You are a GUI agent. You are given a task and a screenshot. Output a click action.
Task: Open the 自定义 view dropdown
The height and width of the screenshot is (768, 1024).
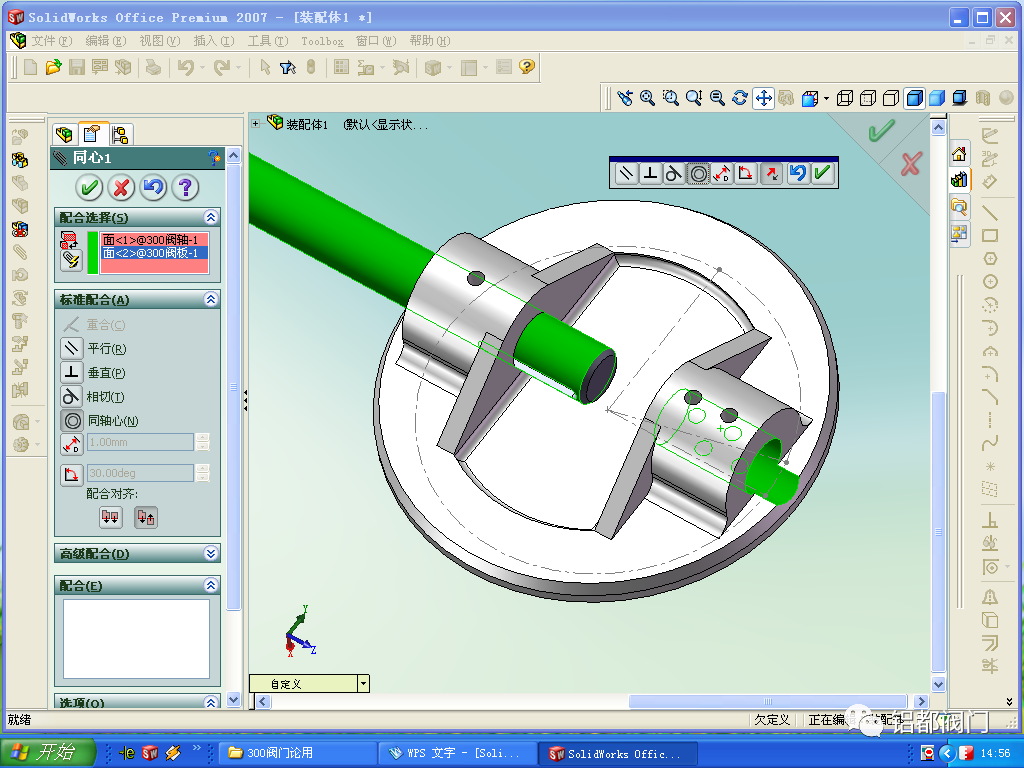[362, 683]
